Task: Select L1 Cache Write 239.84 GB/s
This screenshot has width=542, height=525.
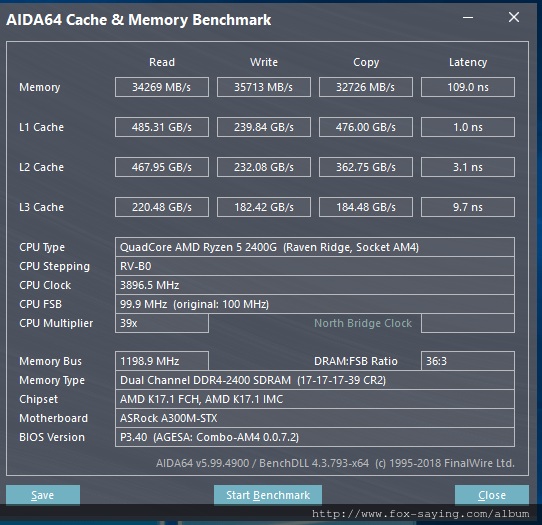Action: pos(264,127)
